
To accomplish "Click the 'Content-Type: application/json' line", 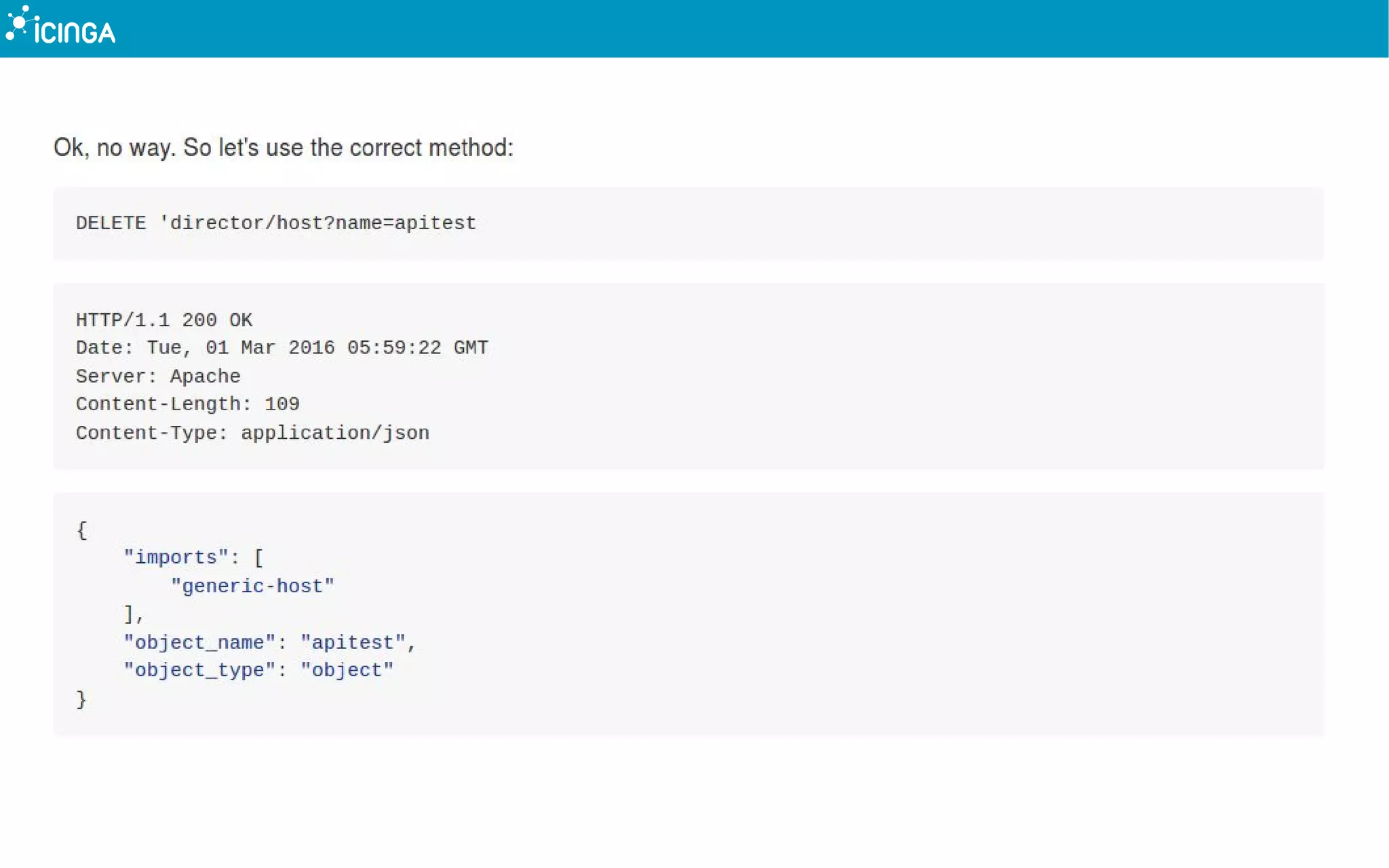I will pos(252,433).
